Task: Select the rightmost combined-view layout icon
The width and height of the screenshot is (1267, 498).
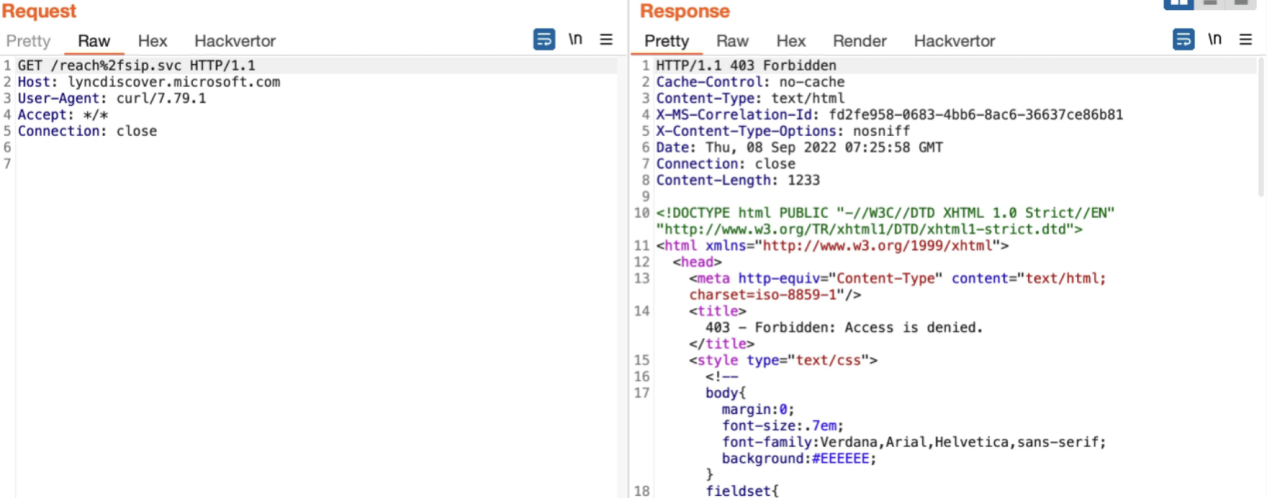Action: pyautogui.click(x=1240, y=4)
